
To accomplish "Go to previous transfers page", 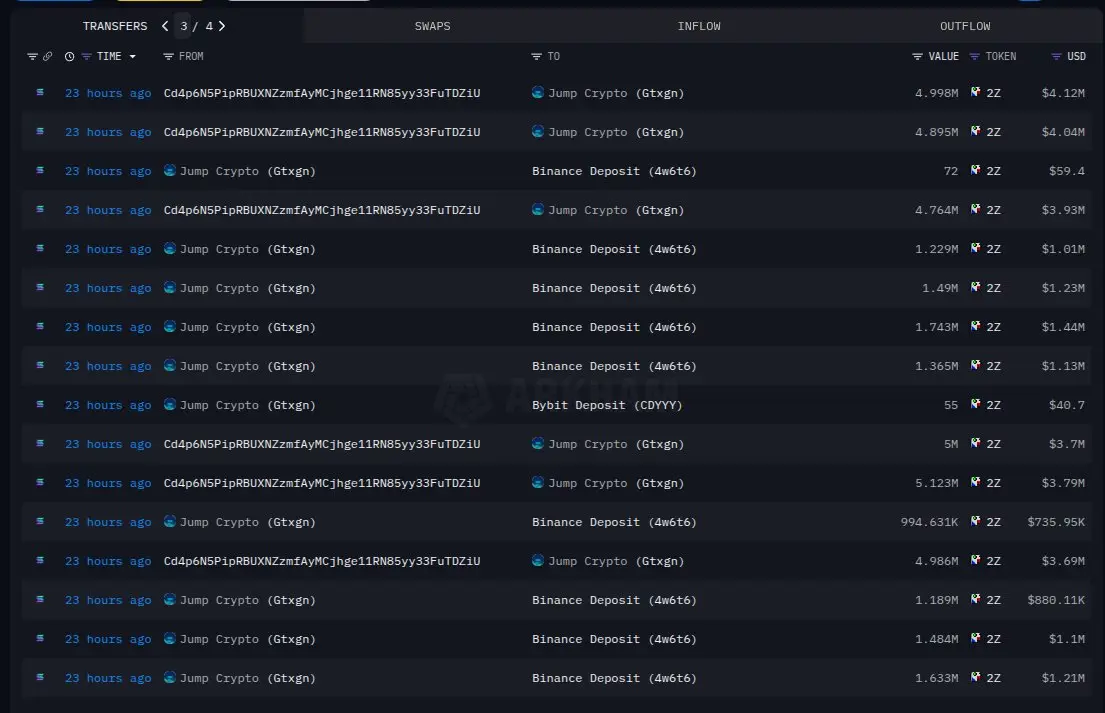I will click(x=165, y=26).
